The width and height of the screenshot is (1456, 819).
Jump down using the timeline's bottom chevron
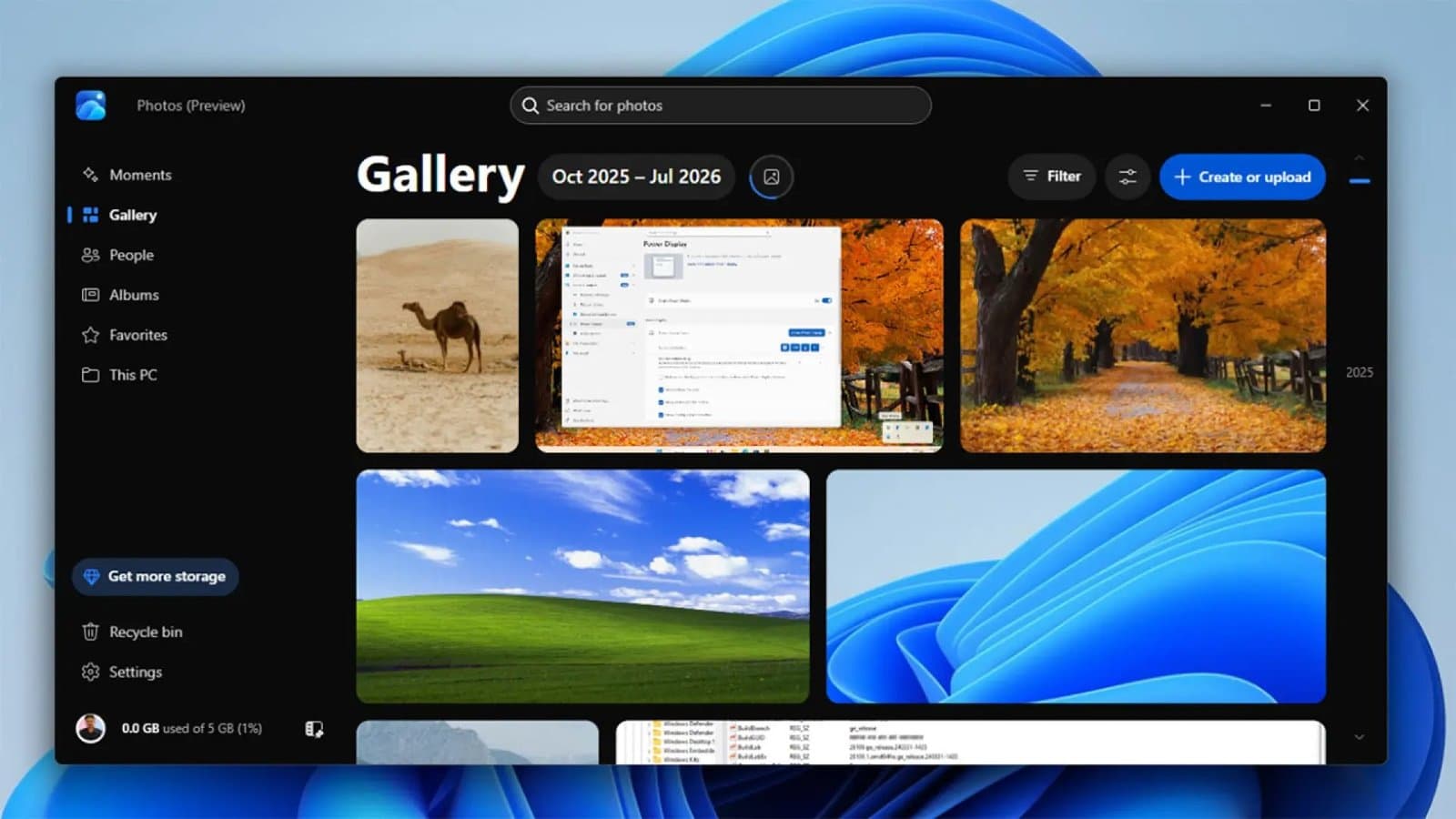pyautogui.click(x=1360, y=737)
